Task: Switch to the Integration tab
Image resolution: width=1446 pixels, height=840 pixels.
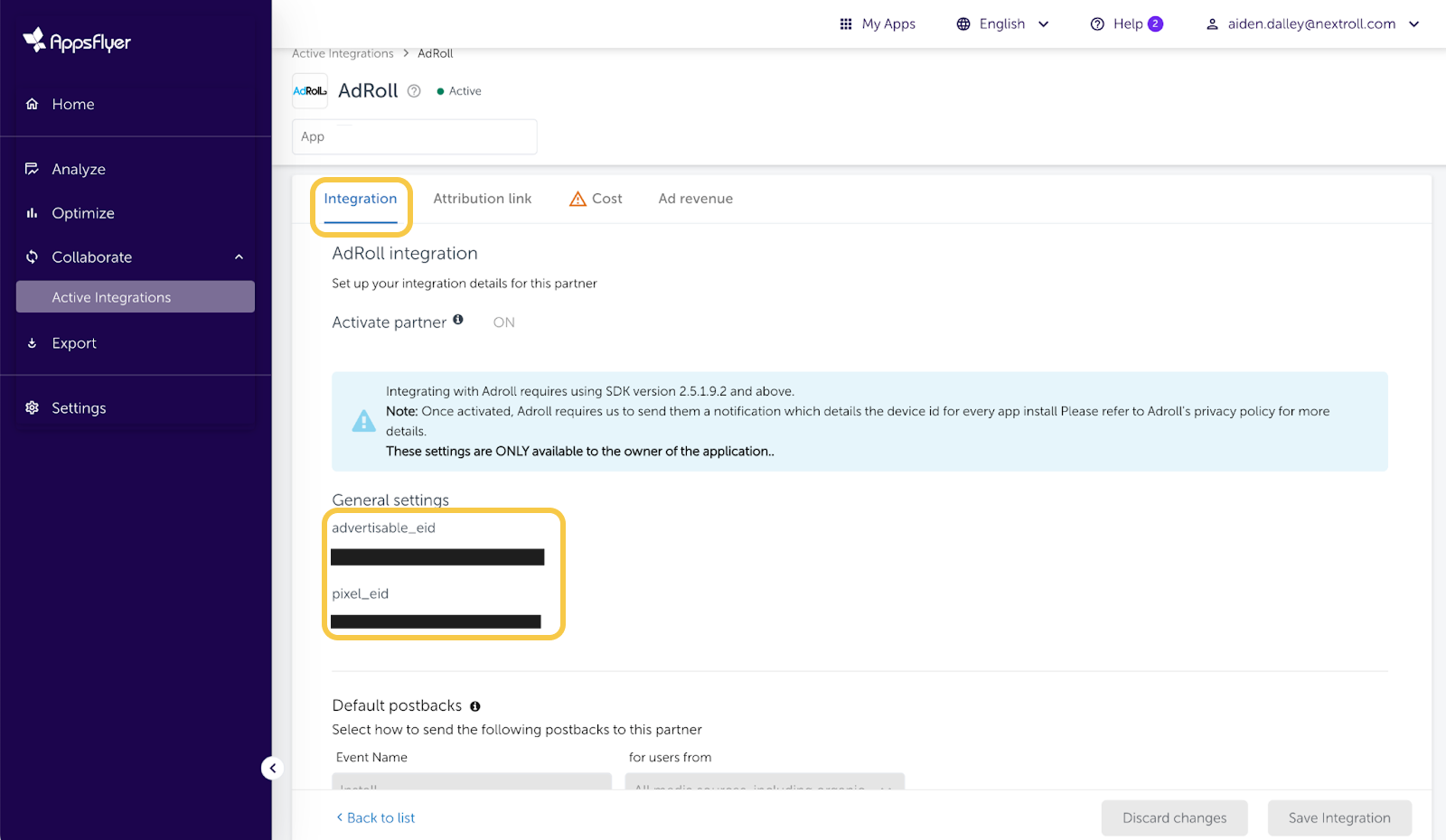Action: tap(361, 200)
